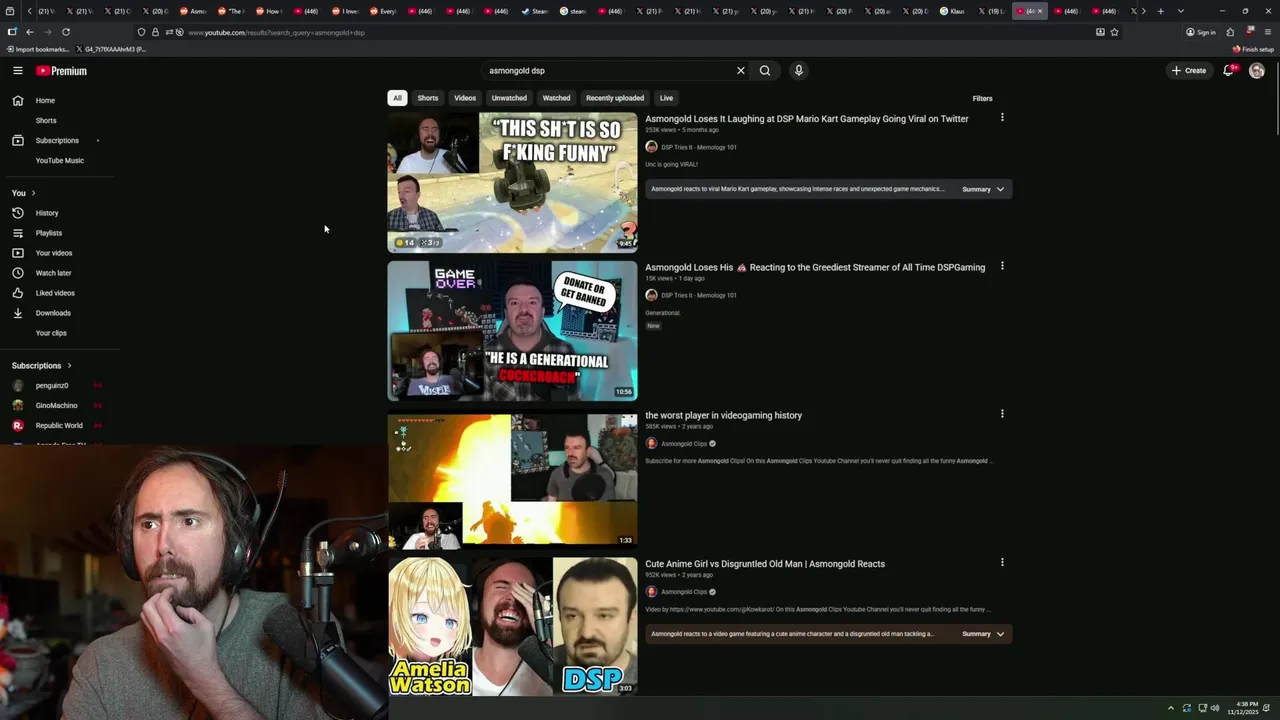Open more options for Cute Anime Girl video
The height and width of the screenshot is (720, 1280).
[1002, 562]
